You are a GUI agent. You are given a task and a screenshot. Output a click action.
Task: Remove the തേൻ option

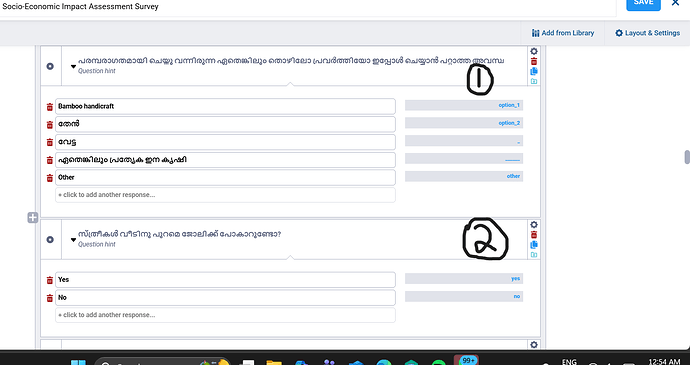[50, 125]
